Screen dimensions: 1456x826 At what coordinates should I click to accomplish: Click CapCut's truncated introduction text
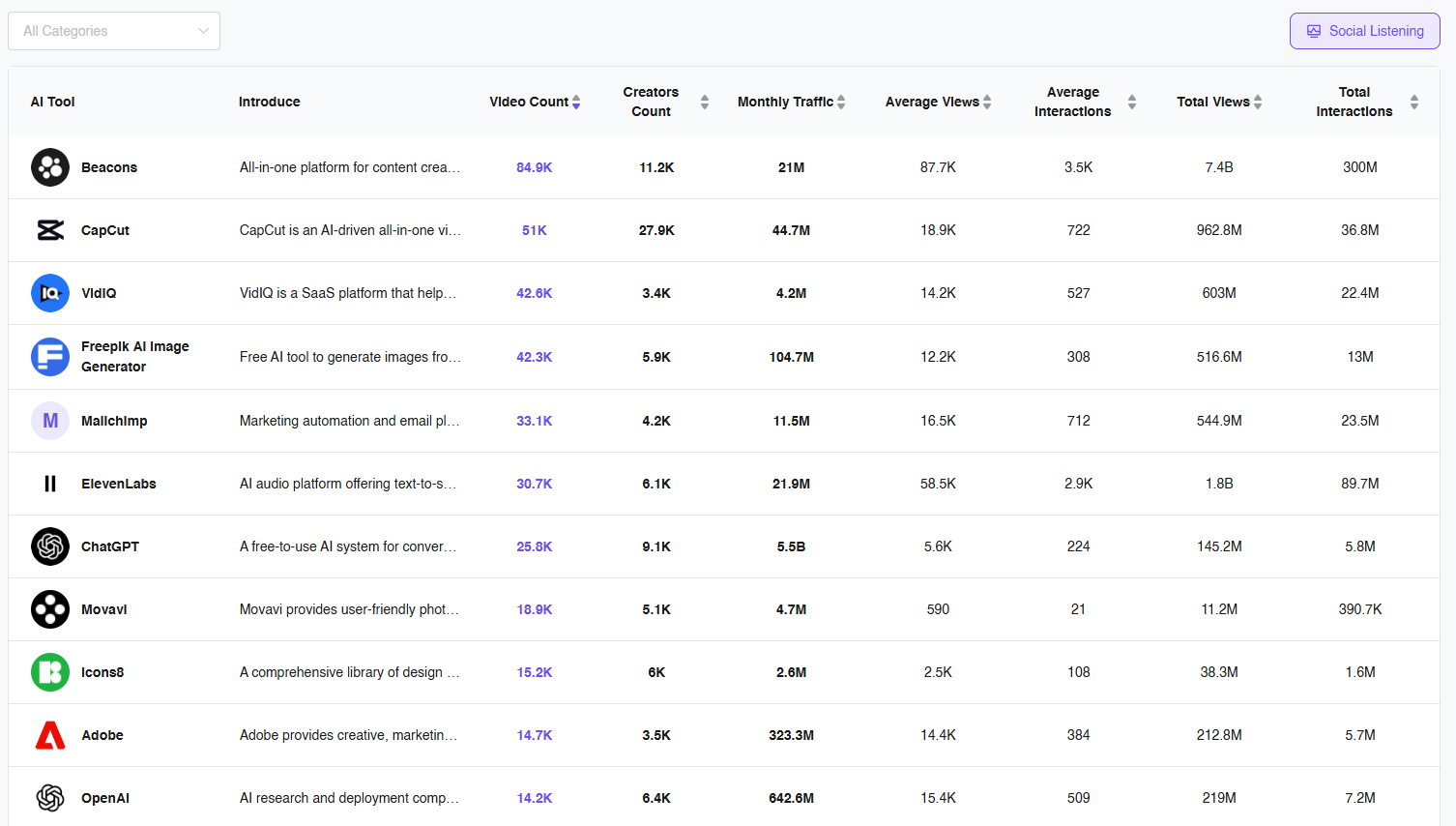point(350,230)
